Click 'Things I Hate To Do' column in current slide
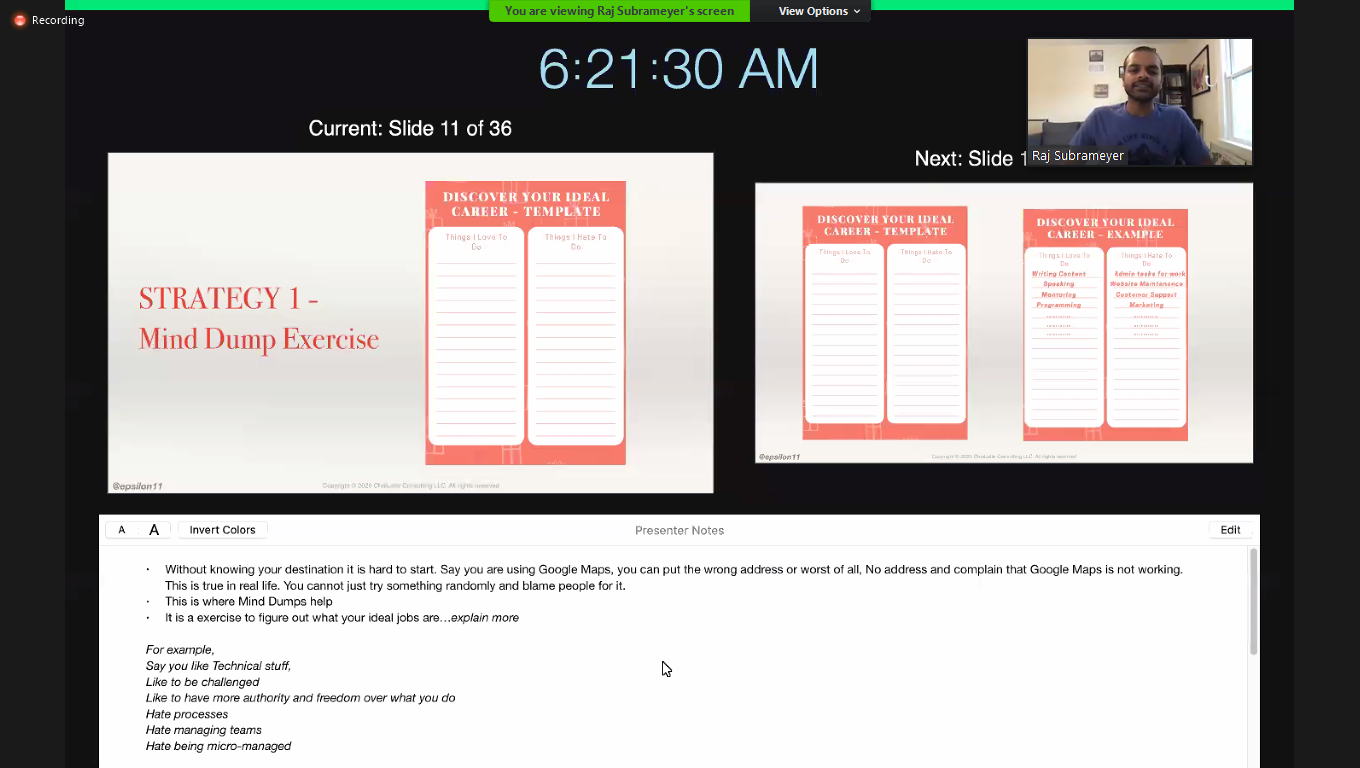 [576, 335]
